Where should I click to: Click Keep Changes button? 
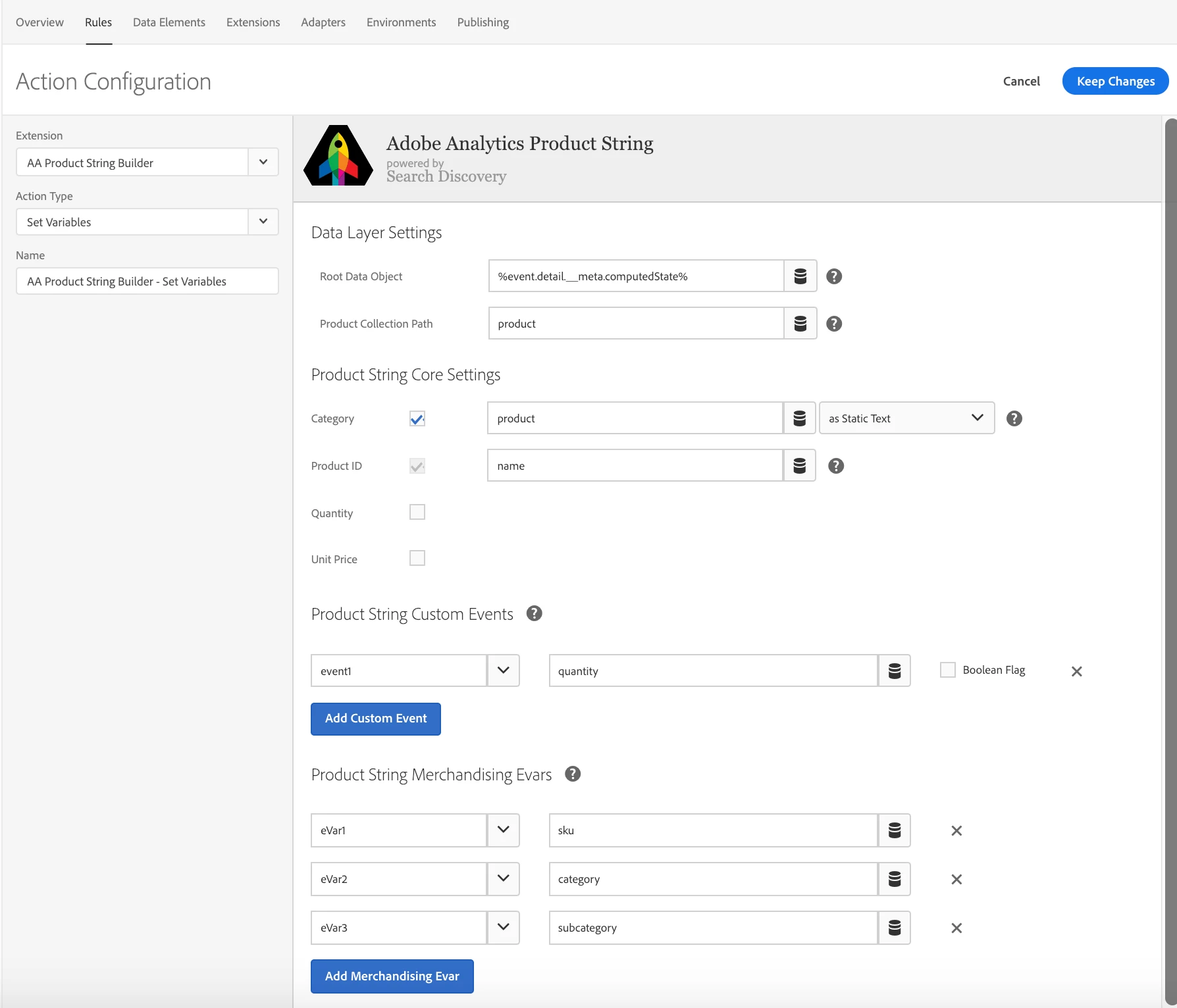point(1116,81)
